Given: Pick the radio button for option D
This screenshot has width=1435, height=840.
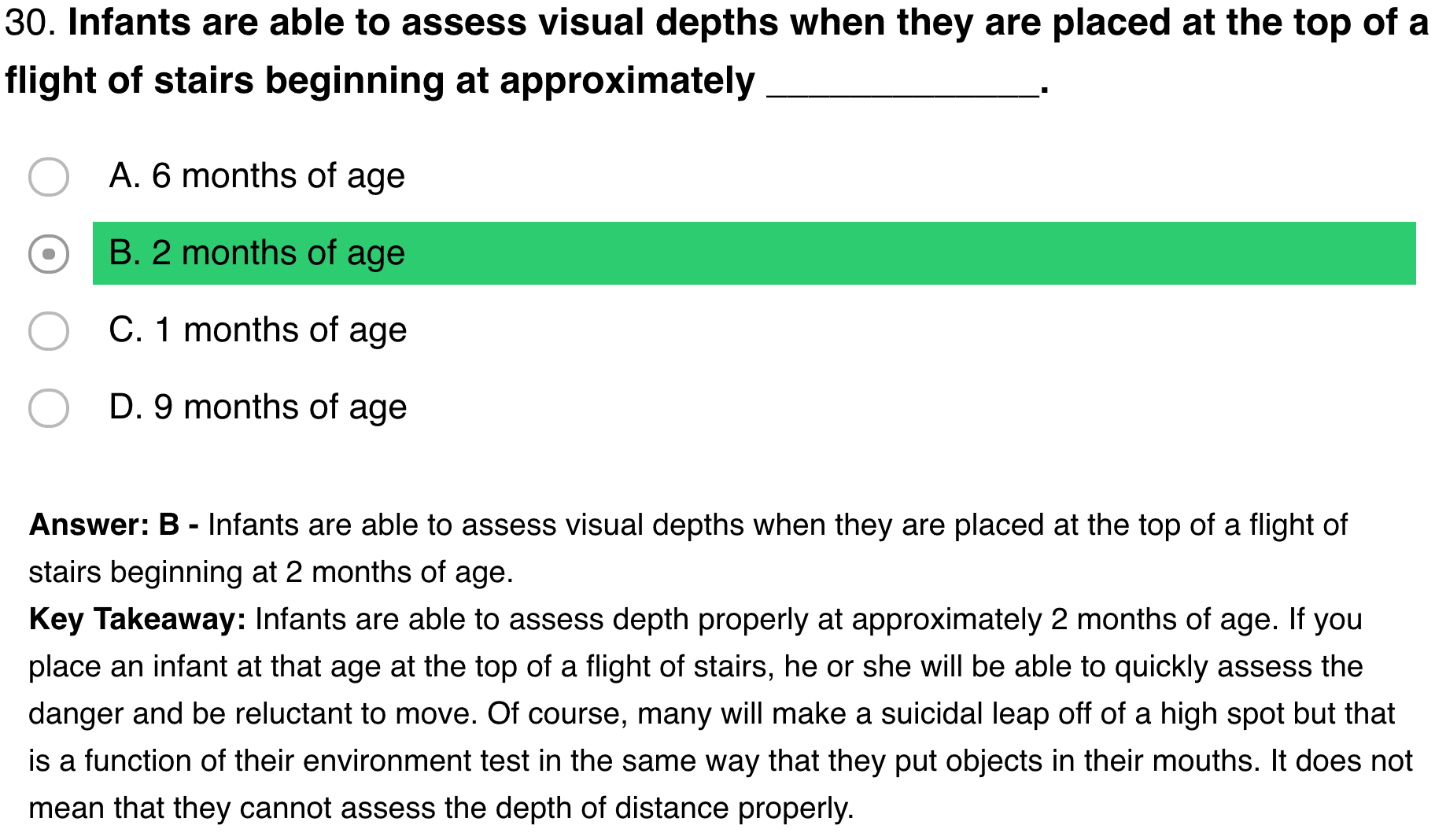Looking at the screenshot, I should click(x=49, y=408).
